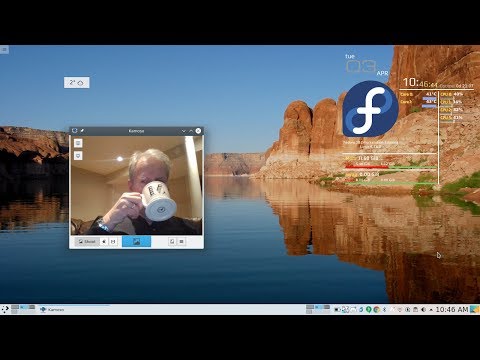Toggle the pin icon in Kamoso titlebar

(82, 131)
